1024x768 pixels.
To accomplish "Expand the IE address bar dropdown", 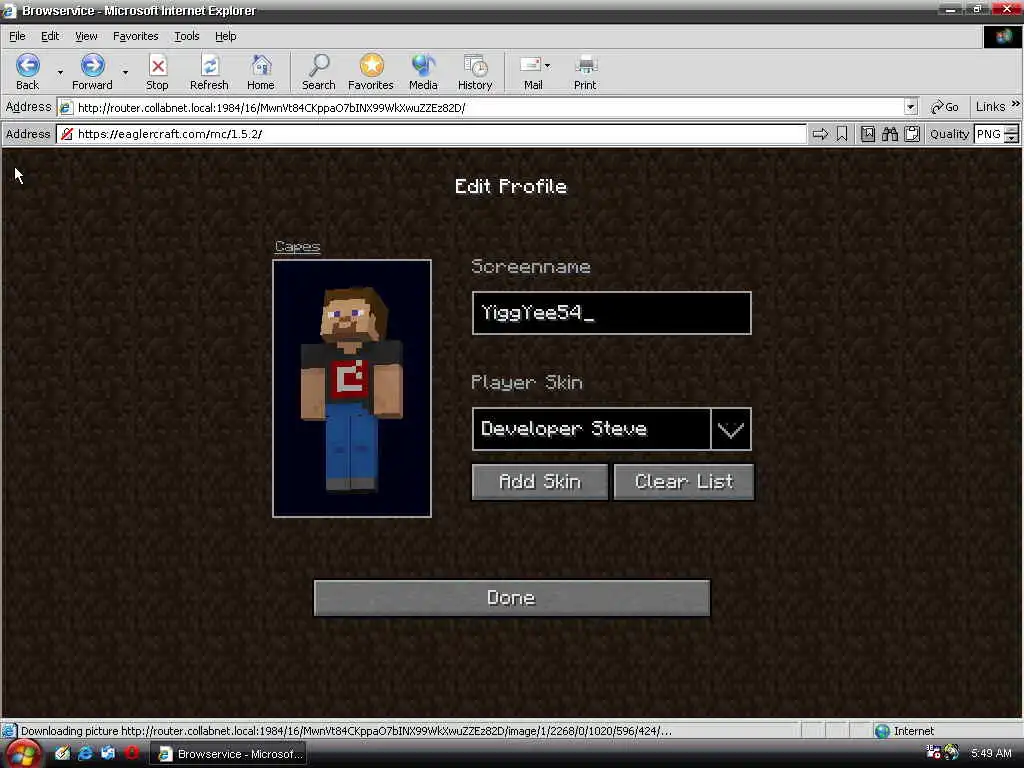I will pyautogui.click(x=911, y=107).
